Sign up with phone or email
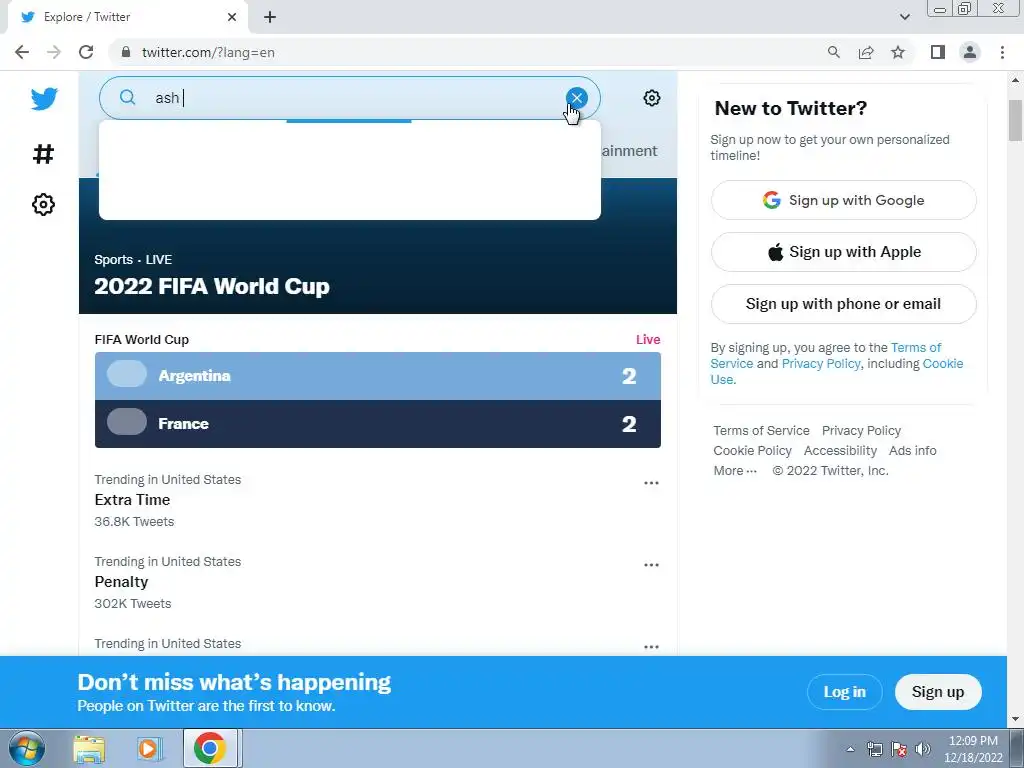This screenshot has width=1024, height=768. (843, 304)
